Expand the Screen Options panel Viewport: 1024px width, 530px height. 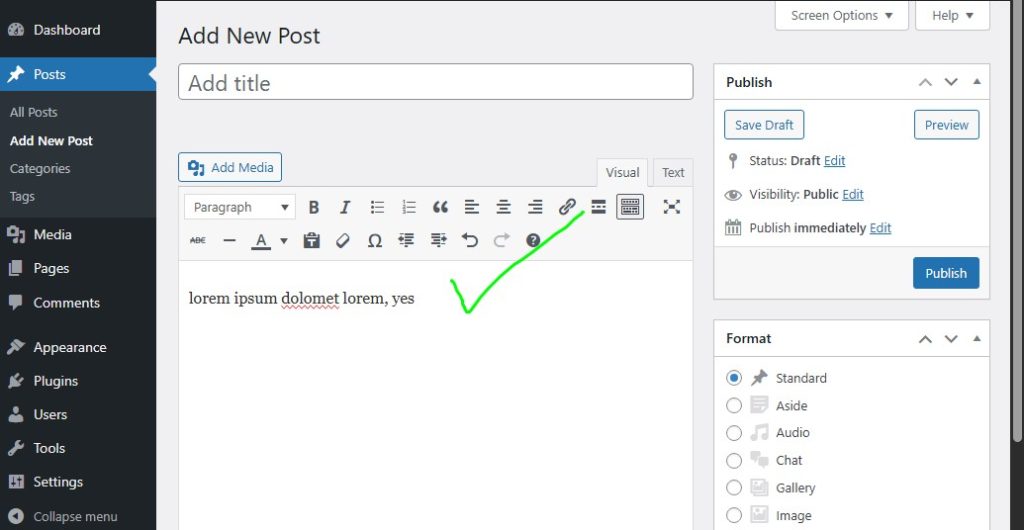point(842,16)
